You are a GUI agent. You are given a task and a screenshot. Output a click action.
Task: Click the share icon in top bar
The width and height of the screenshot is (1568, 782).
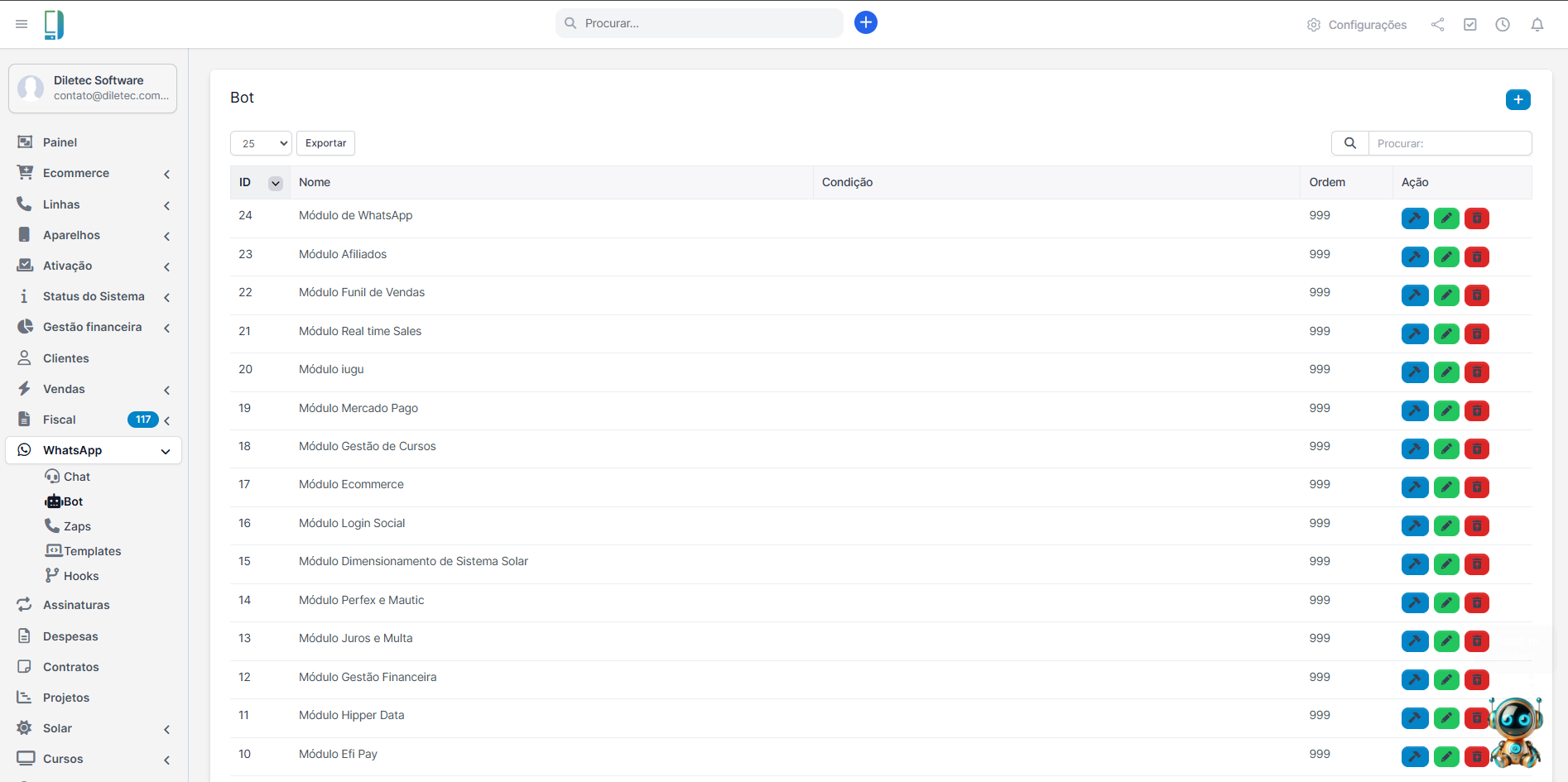coord(1437,25)
